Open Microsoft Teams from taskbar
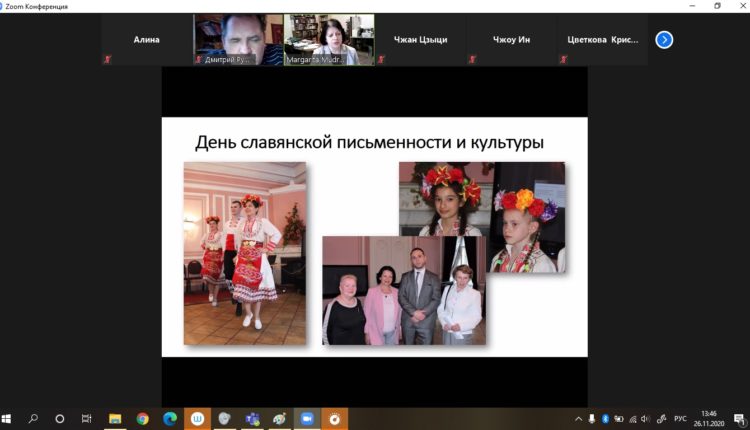This screenshot has width=750, height=430. [252, 419]
